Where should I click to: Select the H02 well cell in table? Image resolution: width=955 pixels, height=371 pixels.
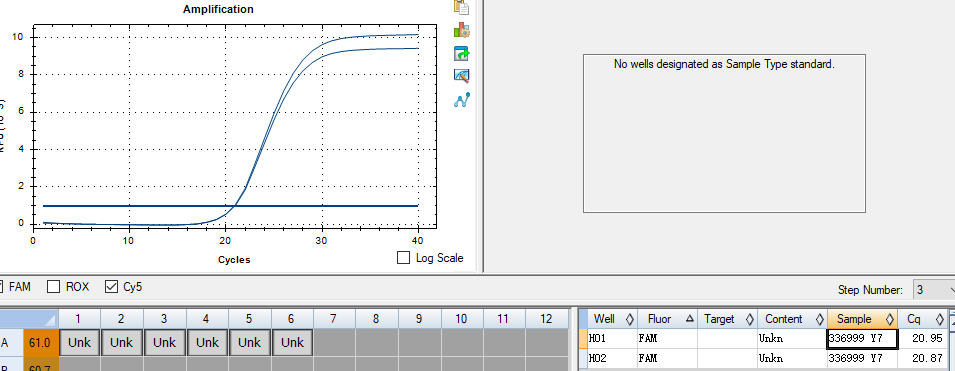point(613,359)
